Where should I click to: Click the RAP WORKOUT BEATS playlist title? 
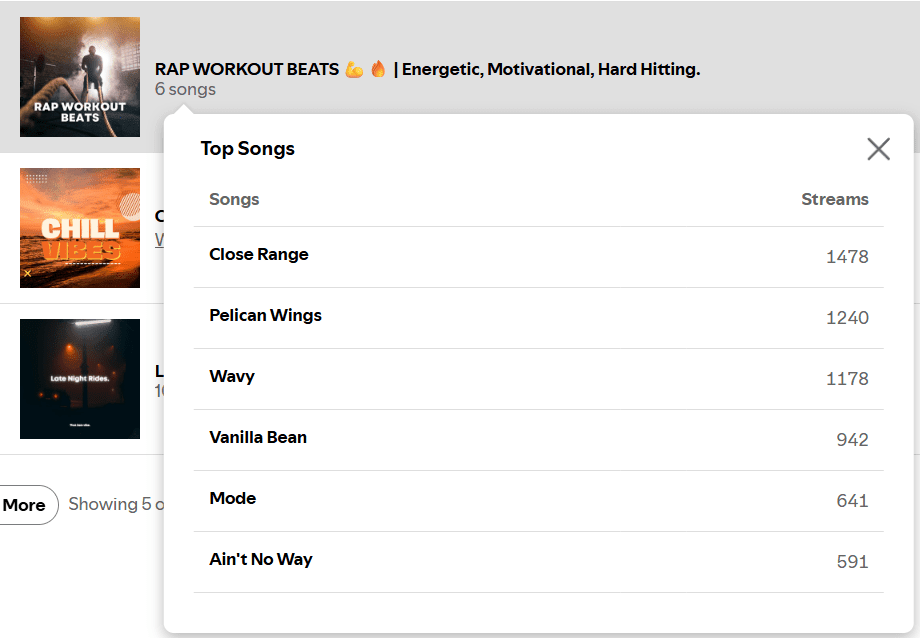pyautogui.click(x=427, y=69)
